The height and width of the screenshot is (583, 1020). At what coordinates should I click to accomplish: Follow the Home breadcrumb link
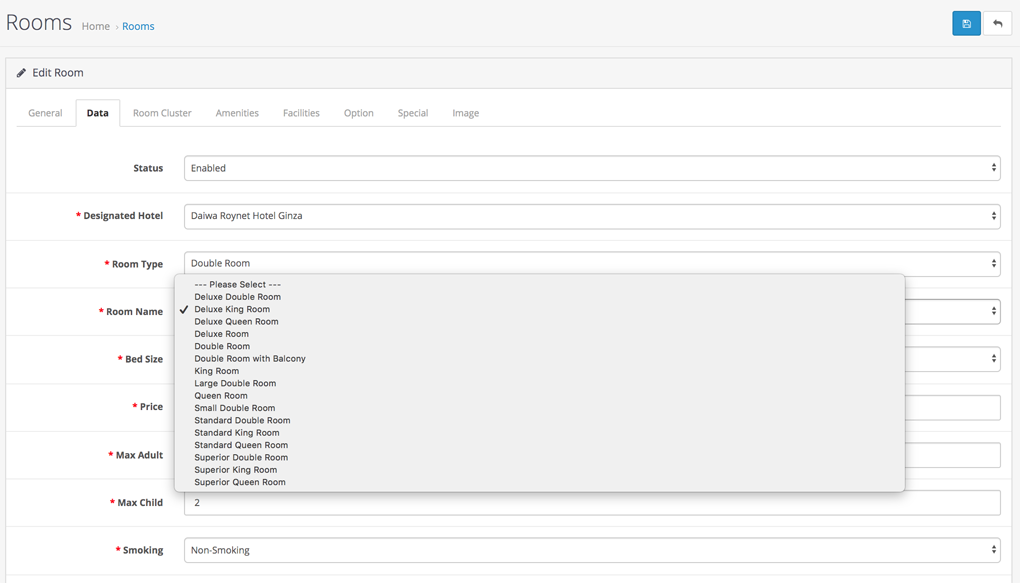coord(96,27)
